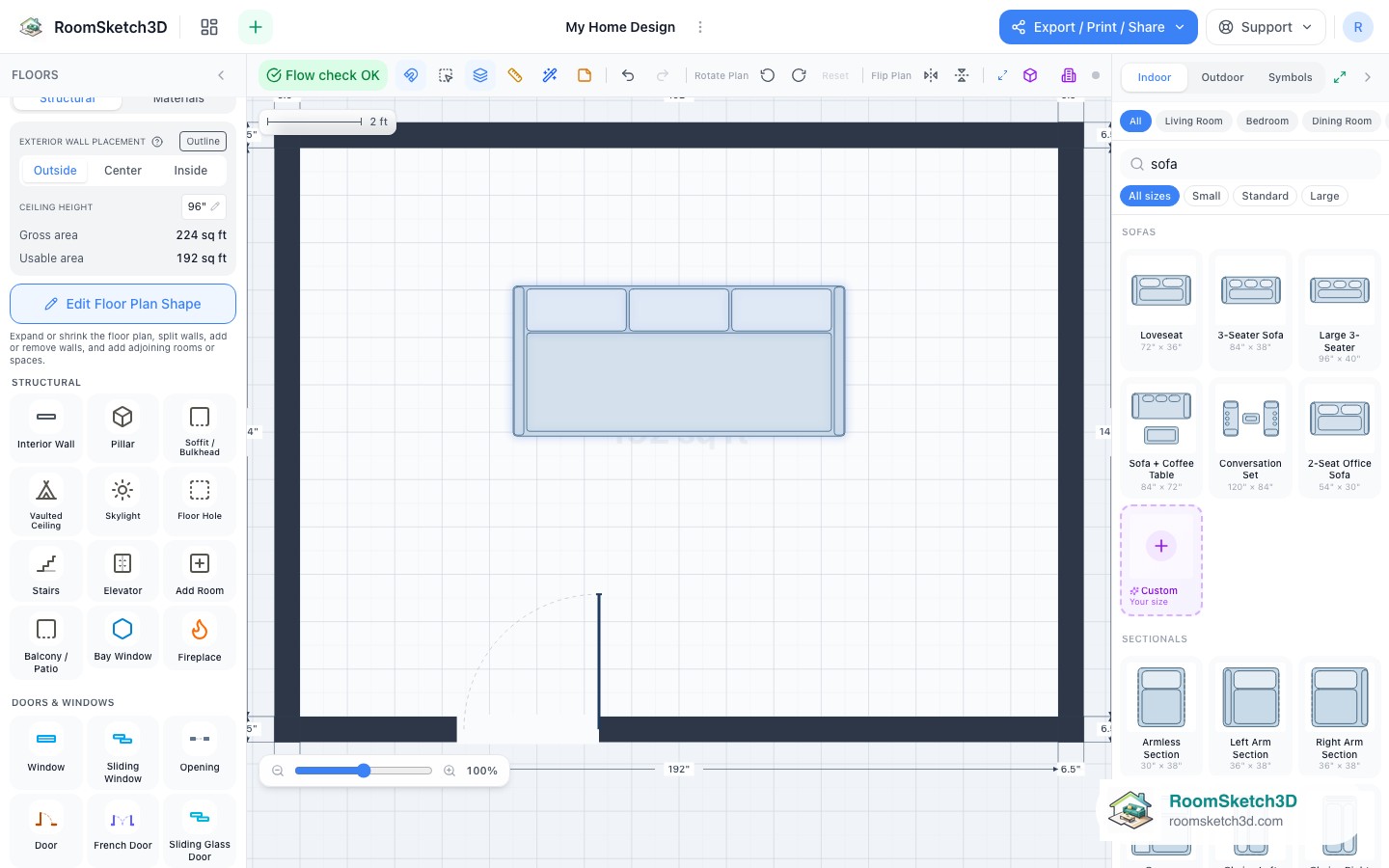Click the fullscreen expand arrows in toolbar
This screenshot has width=1389, height=868.
(1002, 75)
